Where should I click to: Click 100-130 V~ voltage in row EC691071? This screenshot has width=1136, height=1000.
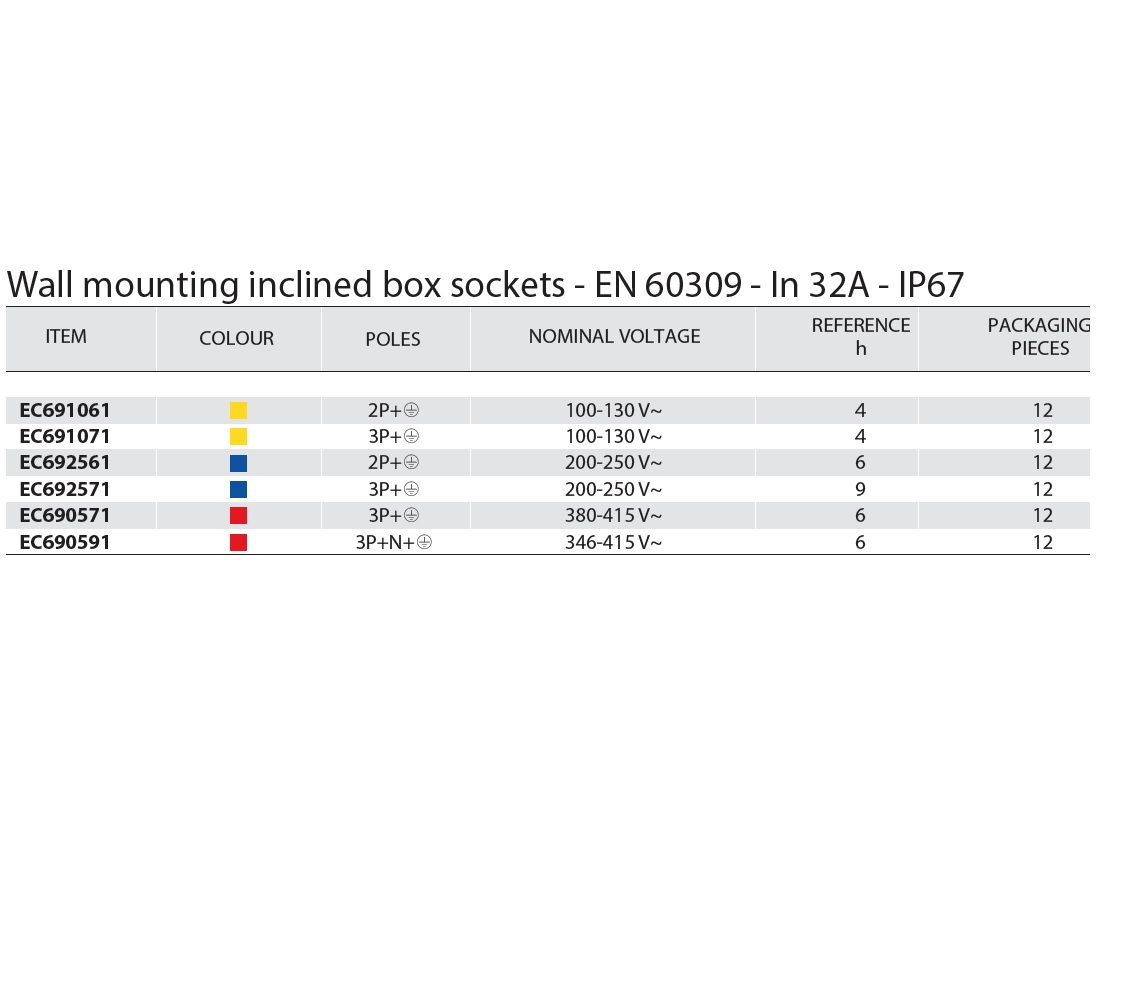tap(614, 436)
